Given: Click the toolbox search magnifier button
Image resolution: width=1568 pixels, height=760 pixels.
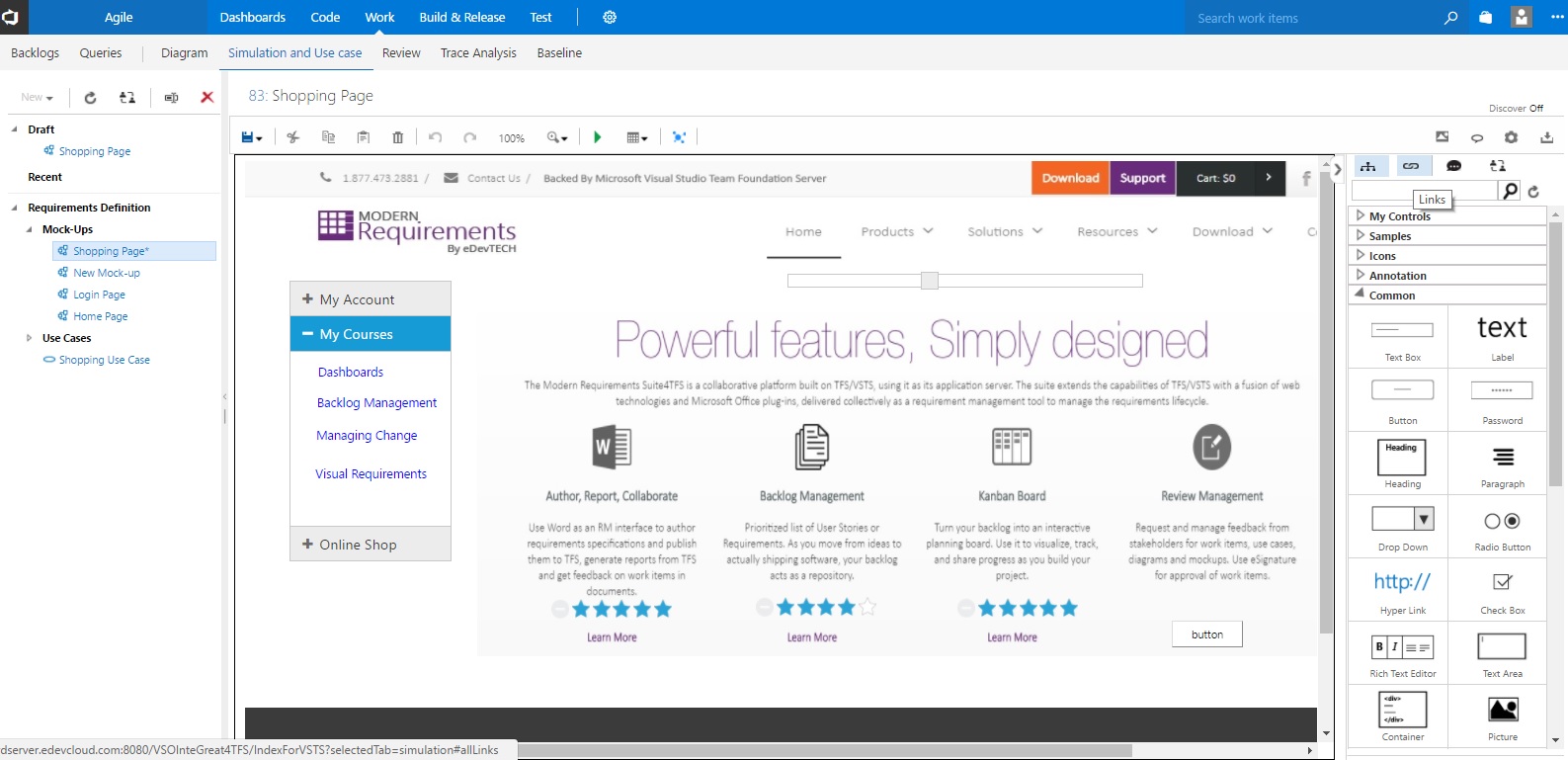Looking at the screenshot, I should point(1510,191).
